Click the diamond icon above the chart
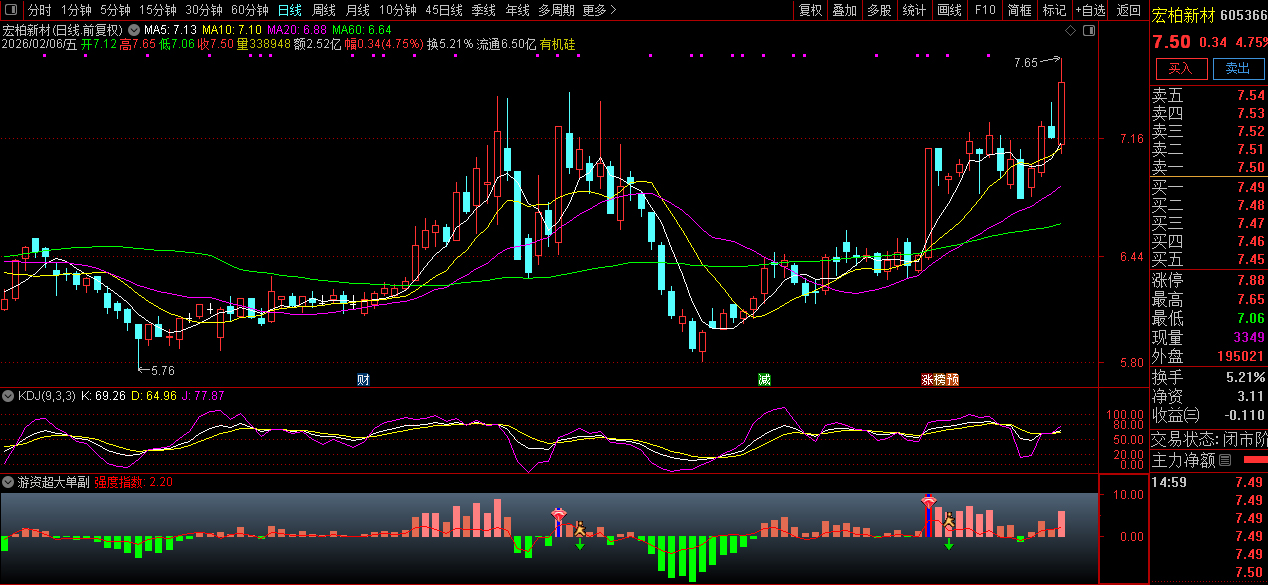 pyautogui.click(x=1070, y=31)
